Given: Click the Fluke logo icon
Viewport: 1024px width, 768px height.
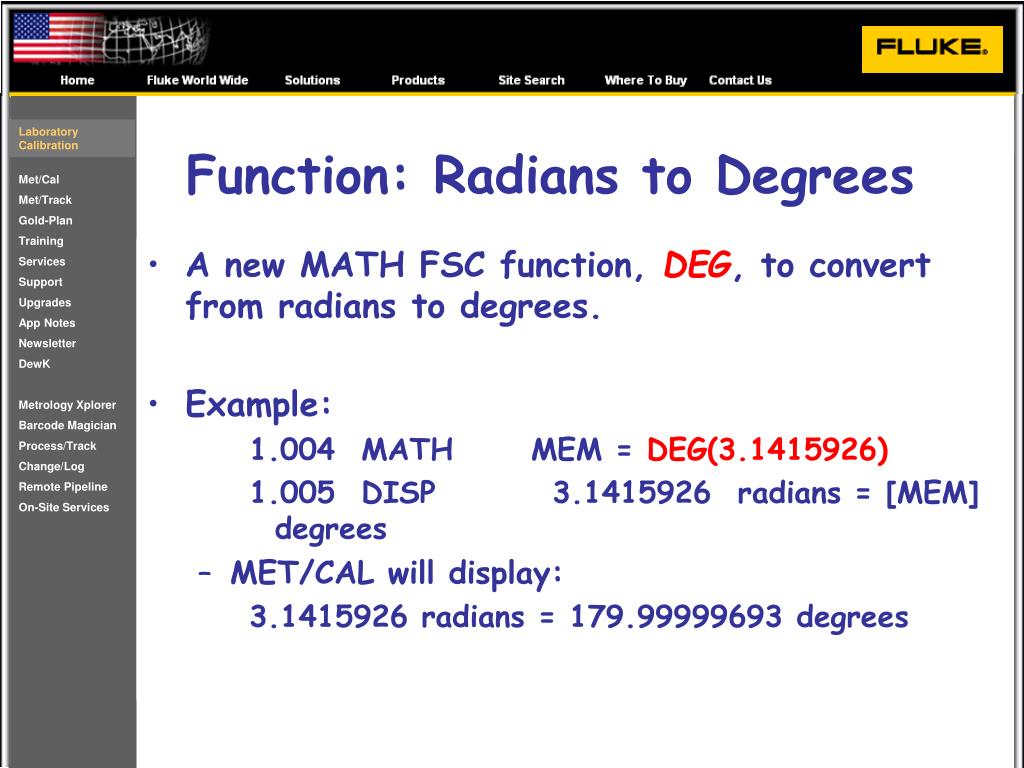Looking at the screenshot, I should tap(932, 49).
